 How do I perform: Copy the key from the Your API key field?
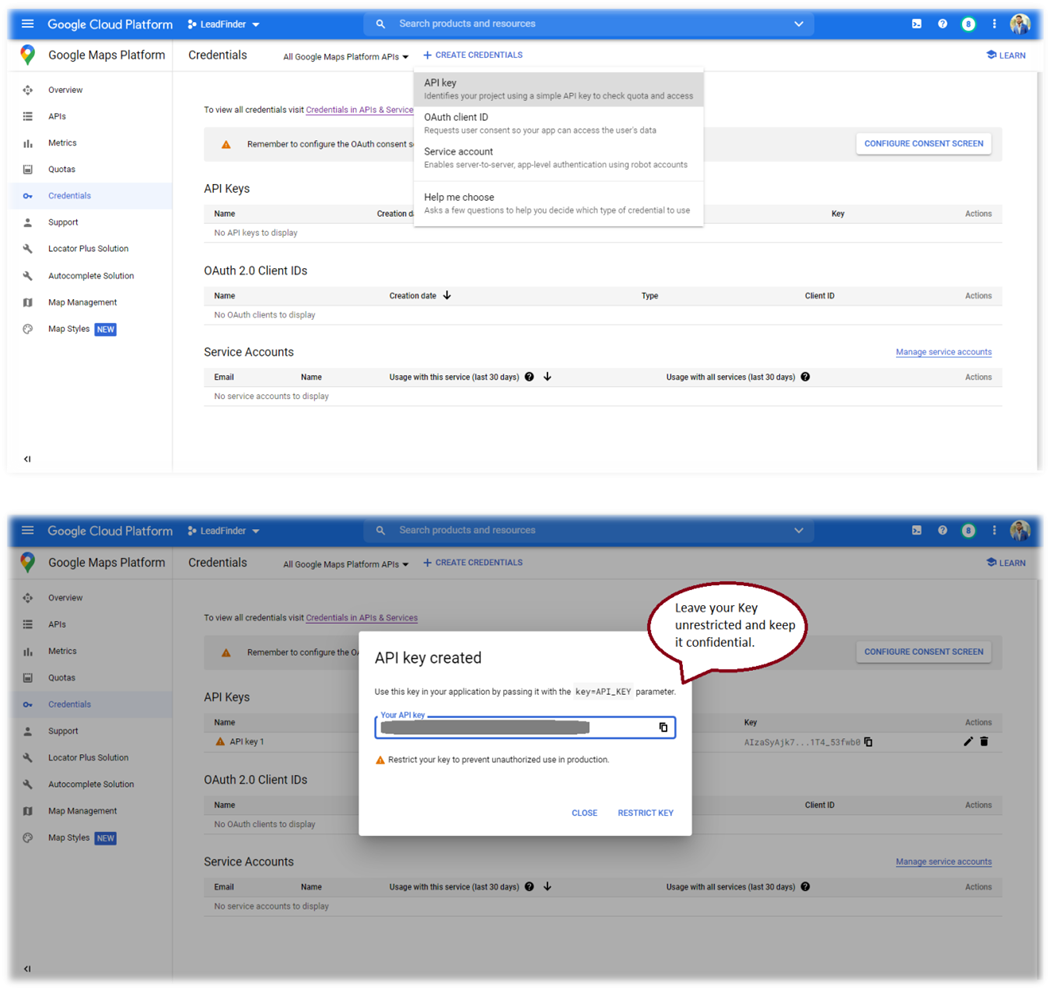pos(663,727)
